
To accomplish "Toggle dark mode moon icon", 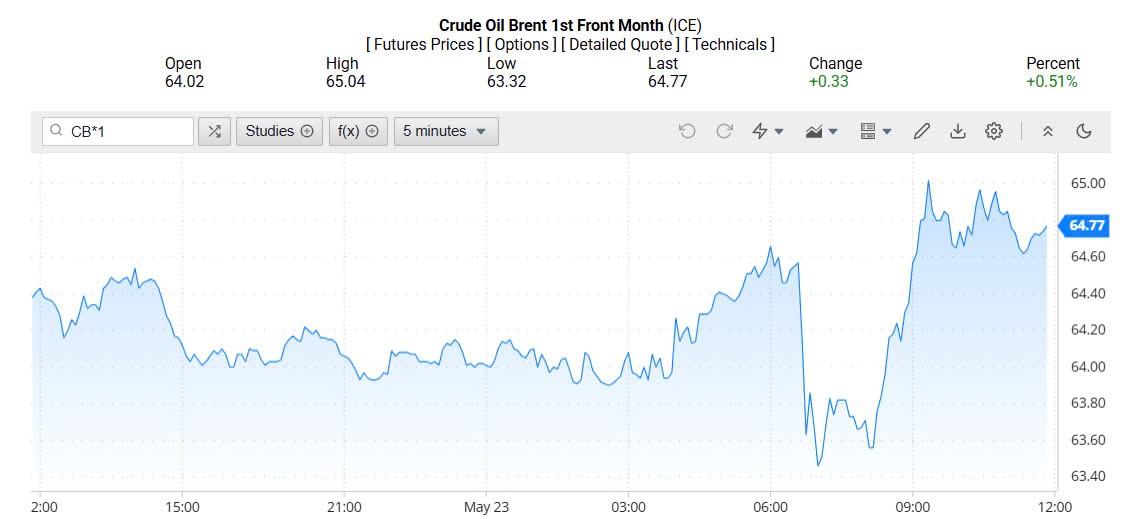I will (x=1084, y=131).
